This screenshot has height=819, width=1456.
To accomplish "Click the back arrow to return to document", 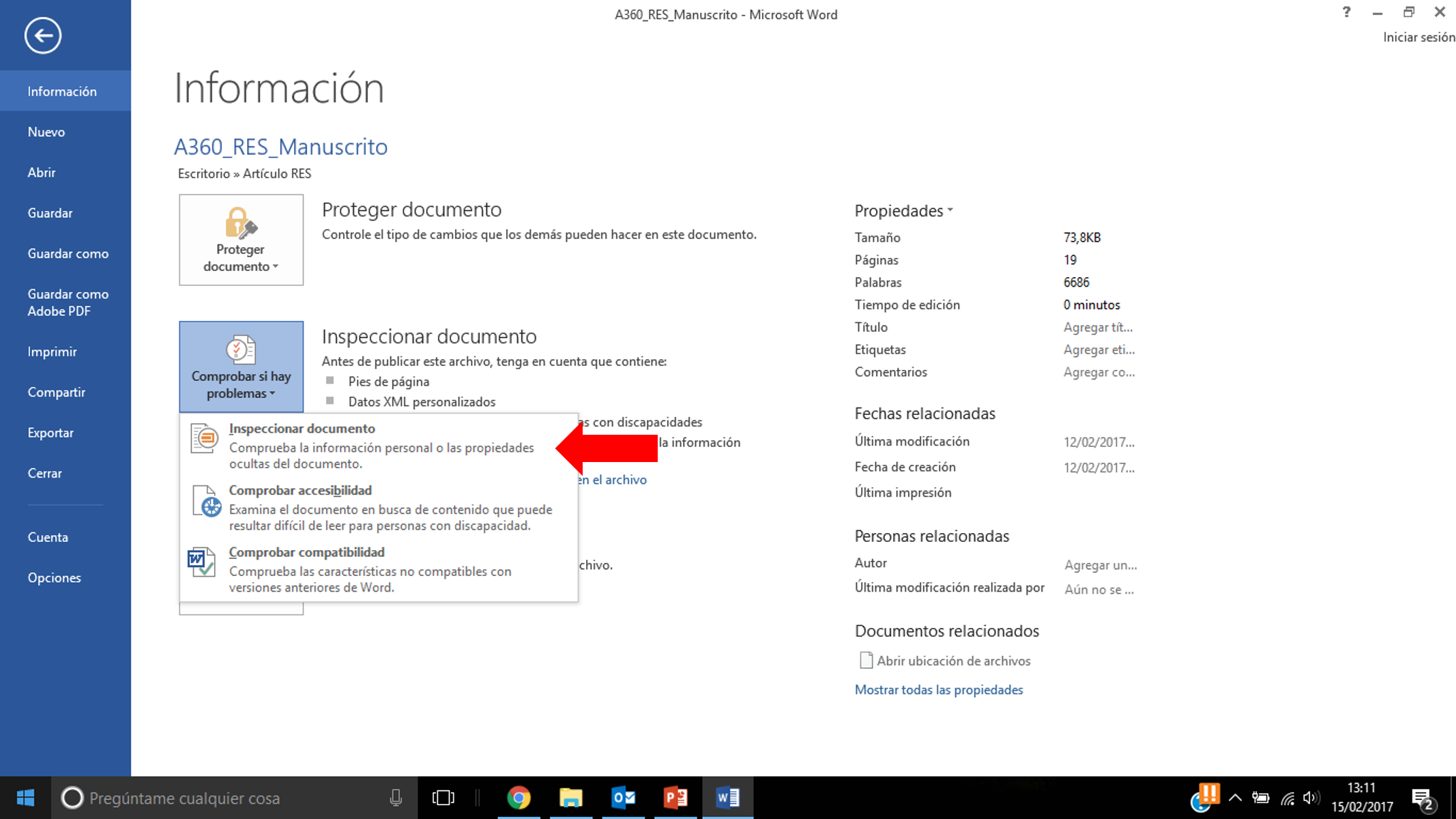I will click(43, 35).
